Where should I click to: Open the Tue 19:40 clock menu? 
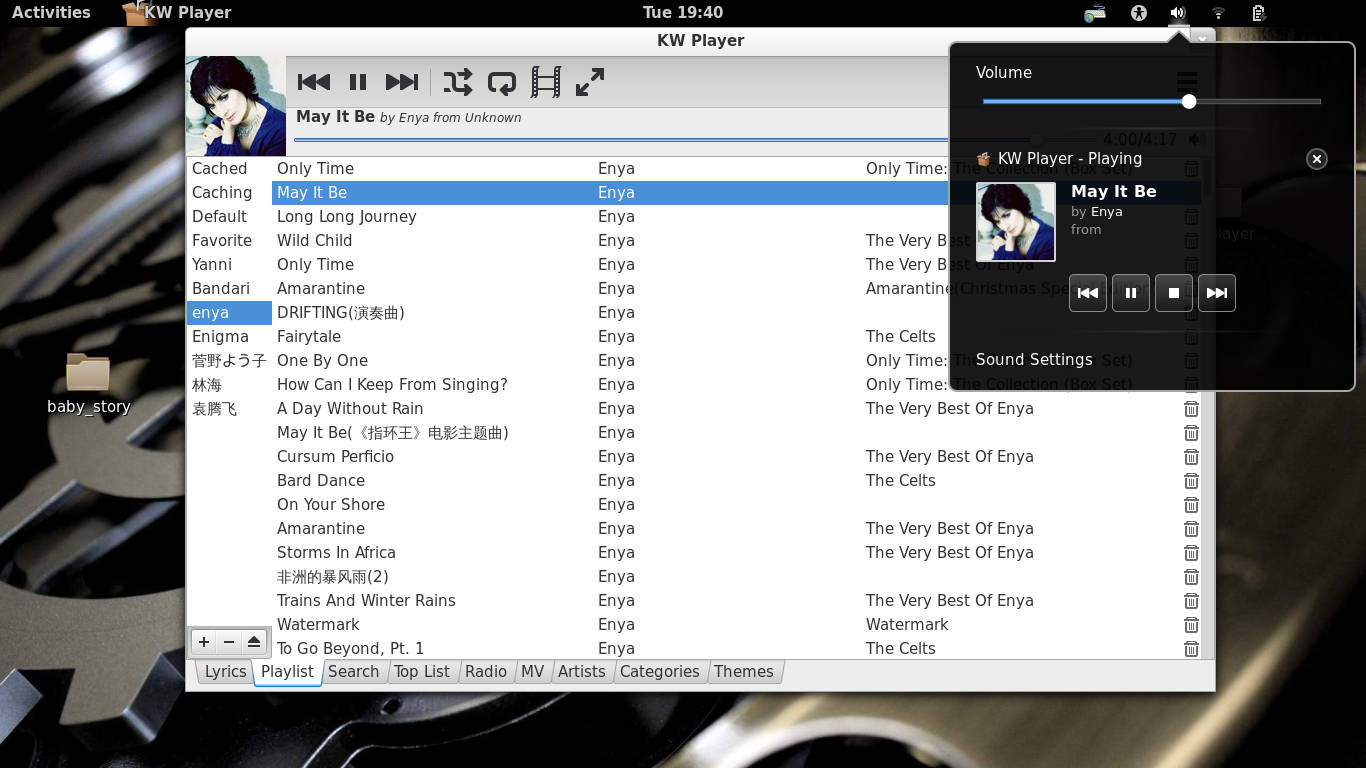[x=683, y=12]
